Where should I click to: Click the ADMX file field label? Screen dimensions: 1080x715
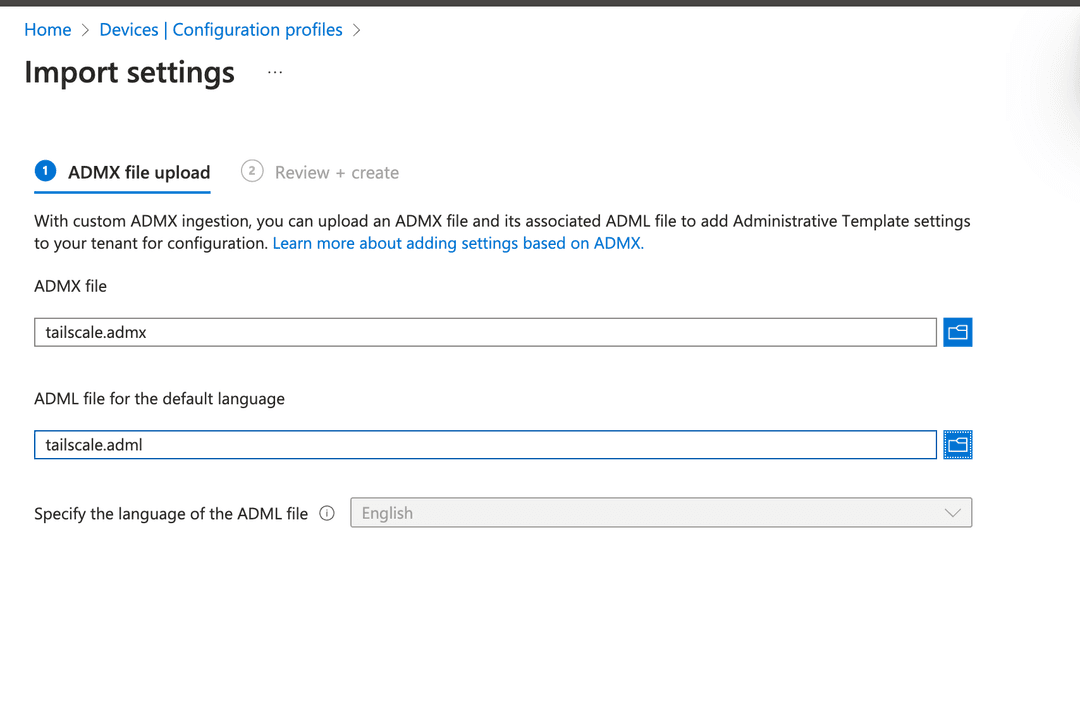click(70, 286)
